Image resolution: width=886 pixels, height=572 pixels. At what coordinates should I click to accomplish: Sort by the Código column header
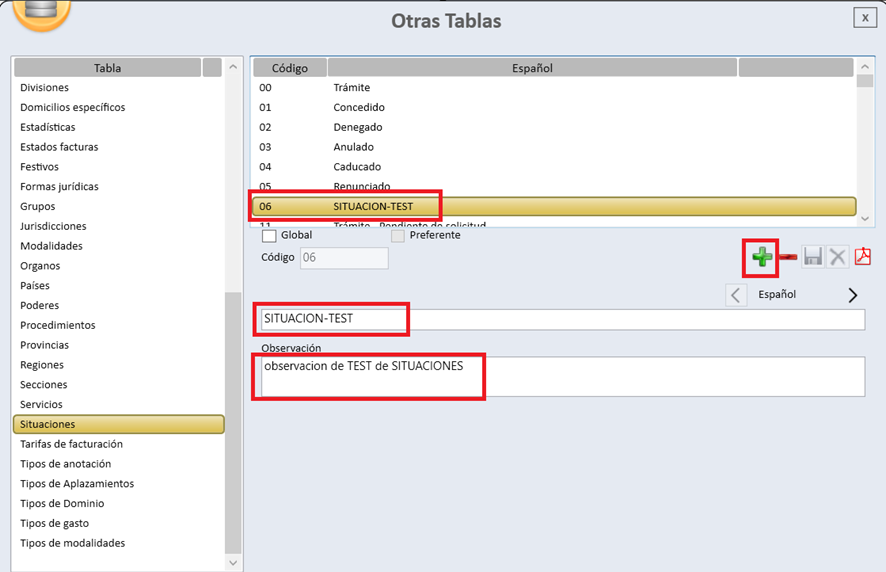tap(290, 68)
